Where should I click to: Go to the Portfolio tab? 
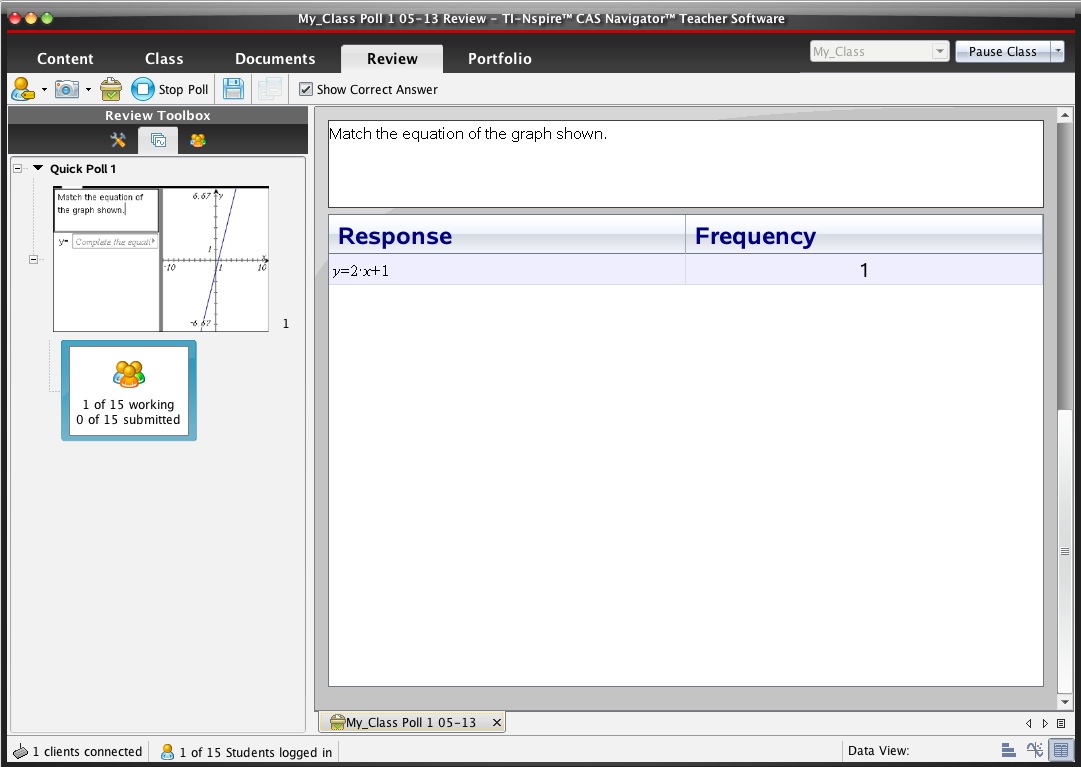pos(499,59)
